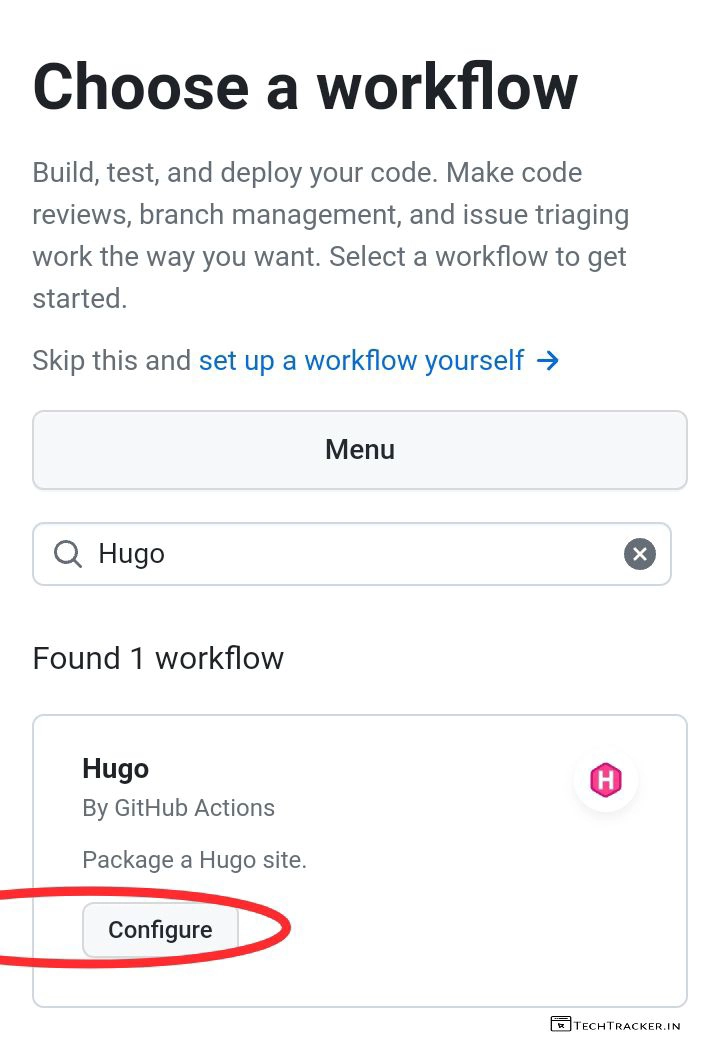Click the 'Package a Hugo site.' description

pyautogui.click(x=194, y=860)
